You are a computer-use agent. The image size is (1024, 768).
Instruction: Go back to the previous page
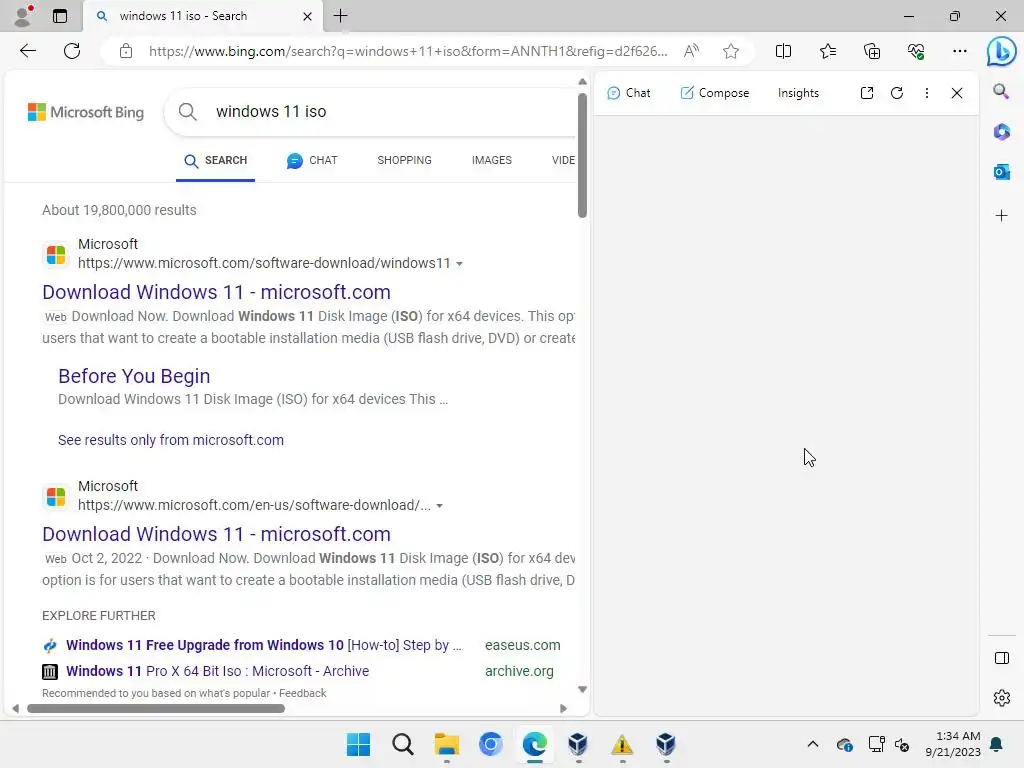click(27, 51)
